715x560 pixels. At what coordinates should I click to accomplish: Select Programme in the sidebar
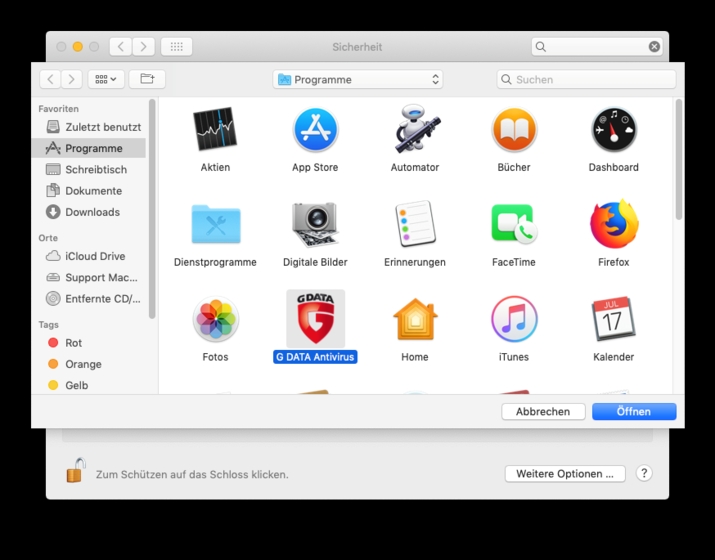[89, 148]
